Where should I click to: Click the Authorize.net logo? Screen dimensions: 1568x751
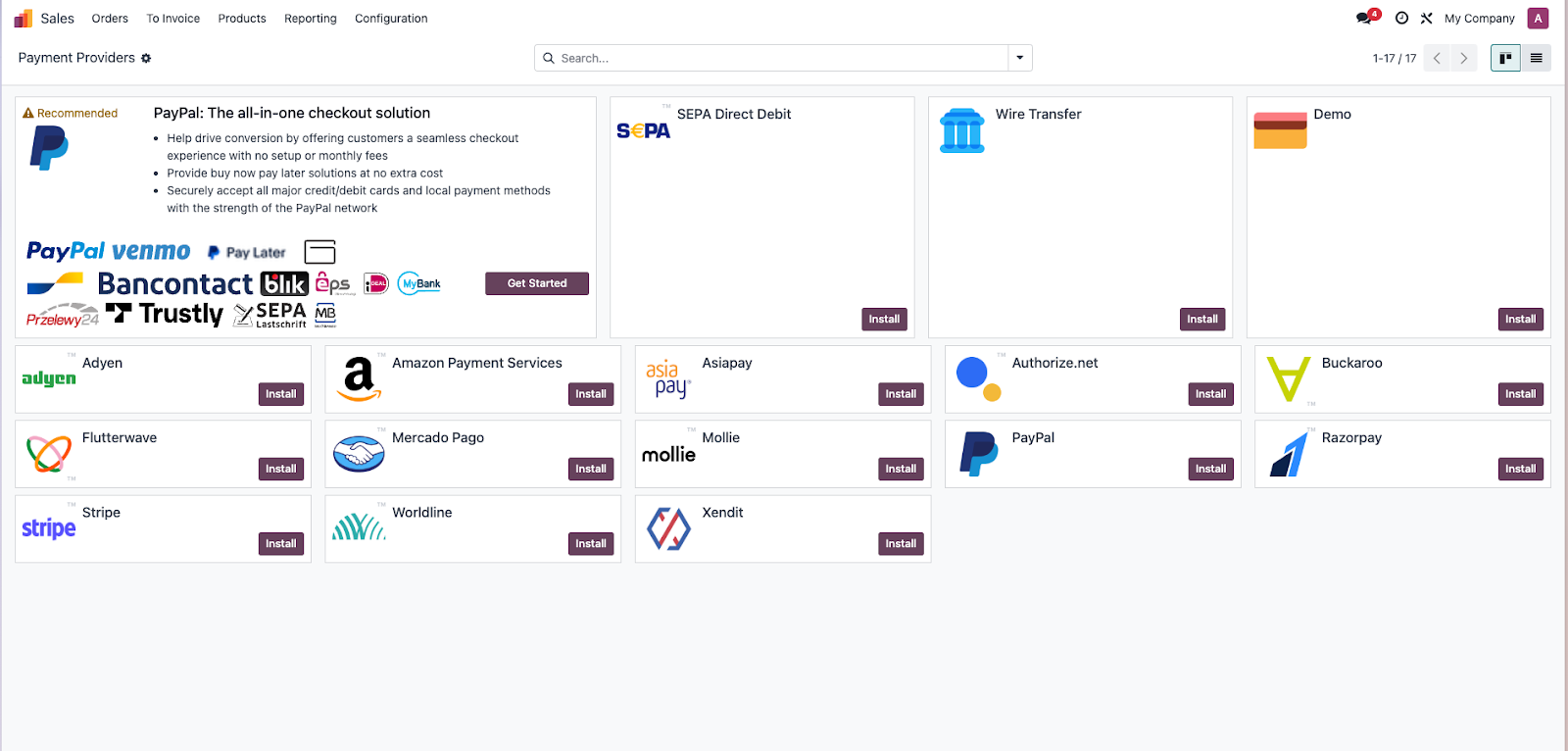[978, 379]
